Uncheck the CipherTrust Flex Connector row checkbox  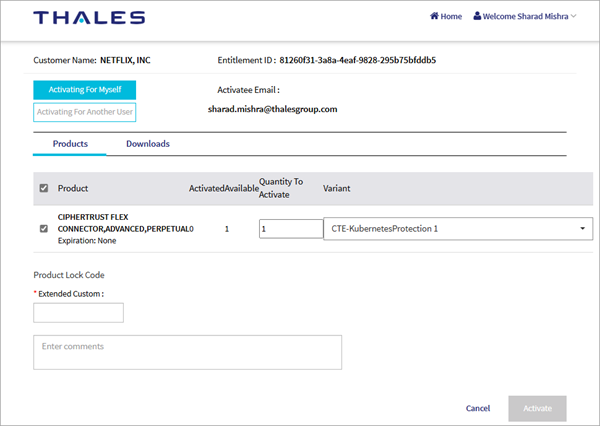43,229
